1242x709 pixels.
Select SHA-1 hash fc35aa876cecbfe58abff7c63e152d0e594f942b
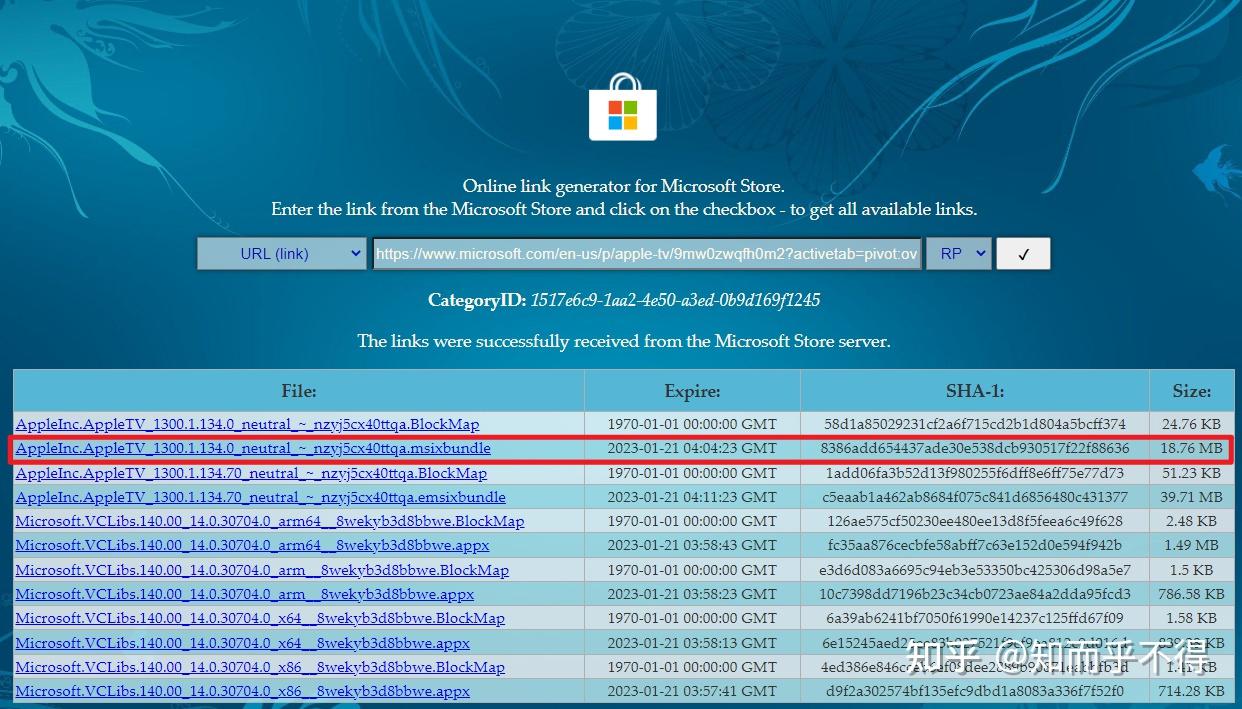(x=975, y=545)
